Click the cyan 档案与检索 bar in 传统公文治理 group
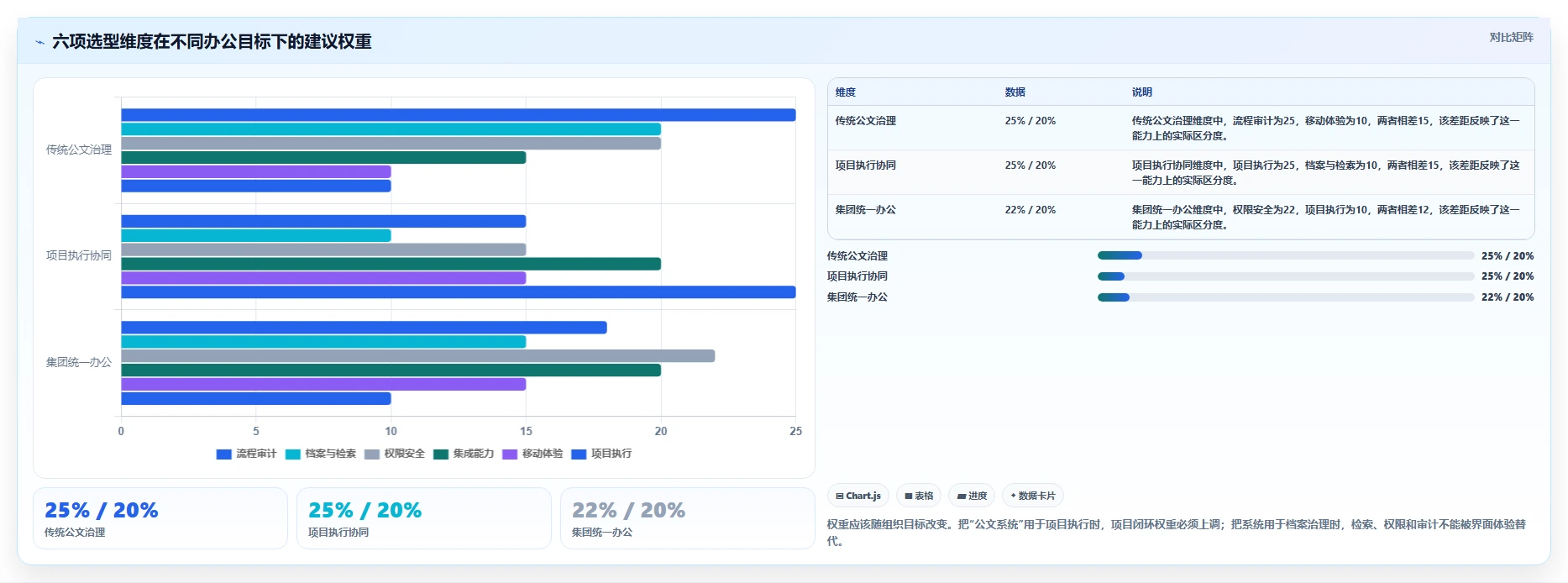Screen dimensions: 1568x583 (391, 129)
